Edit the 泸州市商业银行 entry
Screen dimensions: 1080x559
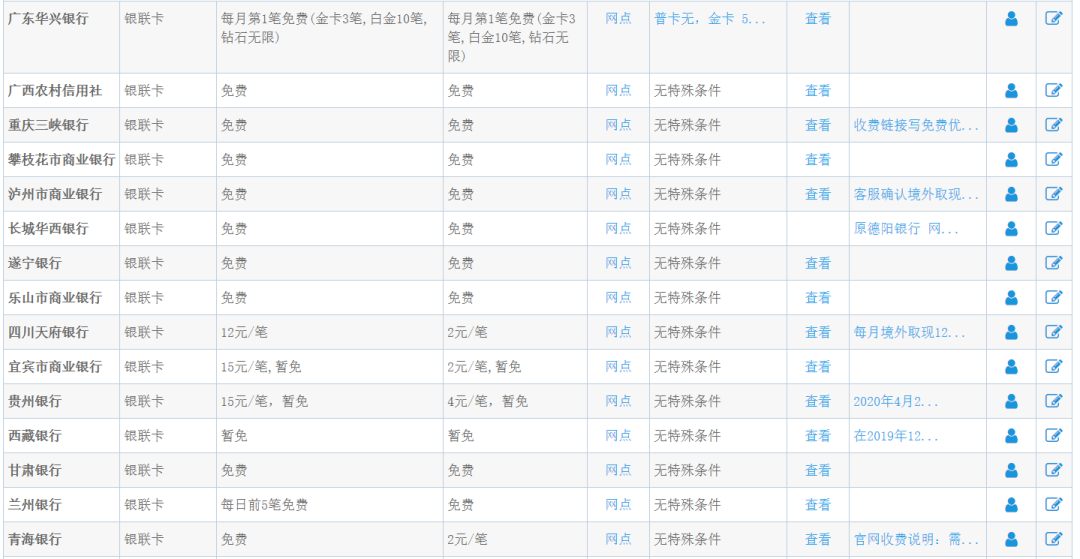click(x=1054, y=193)
